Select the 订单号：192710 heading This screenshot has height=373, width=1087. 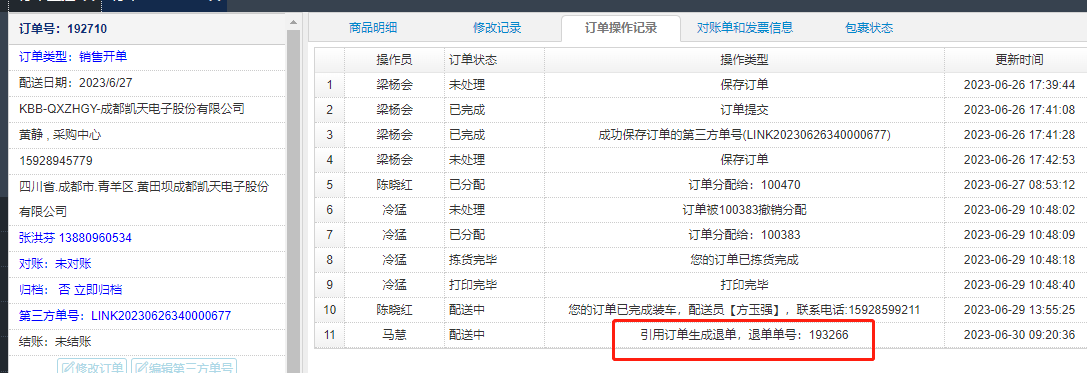pos(63,29)
